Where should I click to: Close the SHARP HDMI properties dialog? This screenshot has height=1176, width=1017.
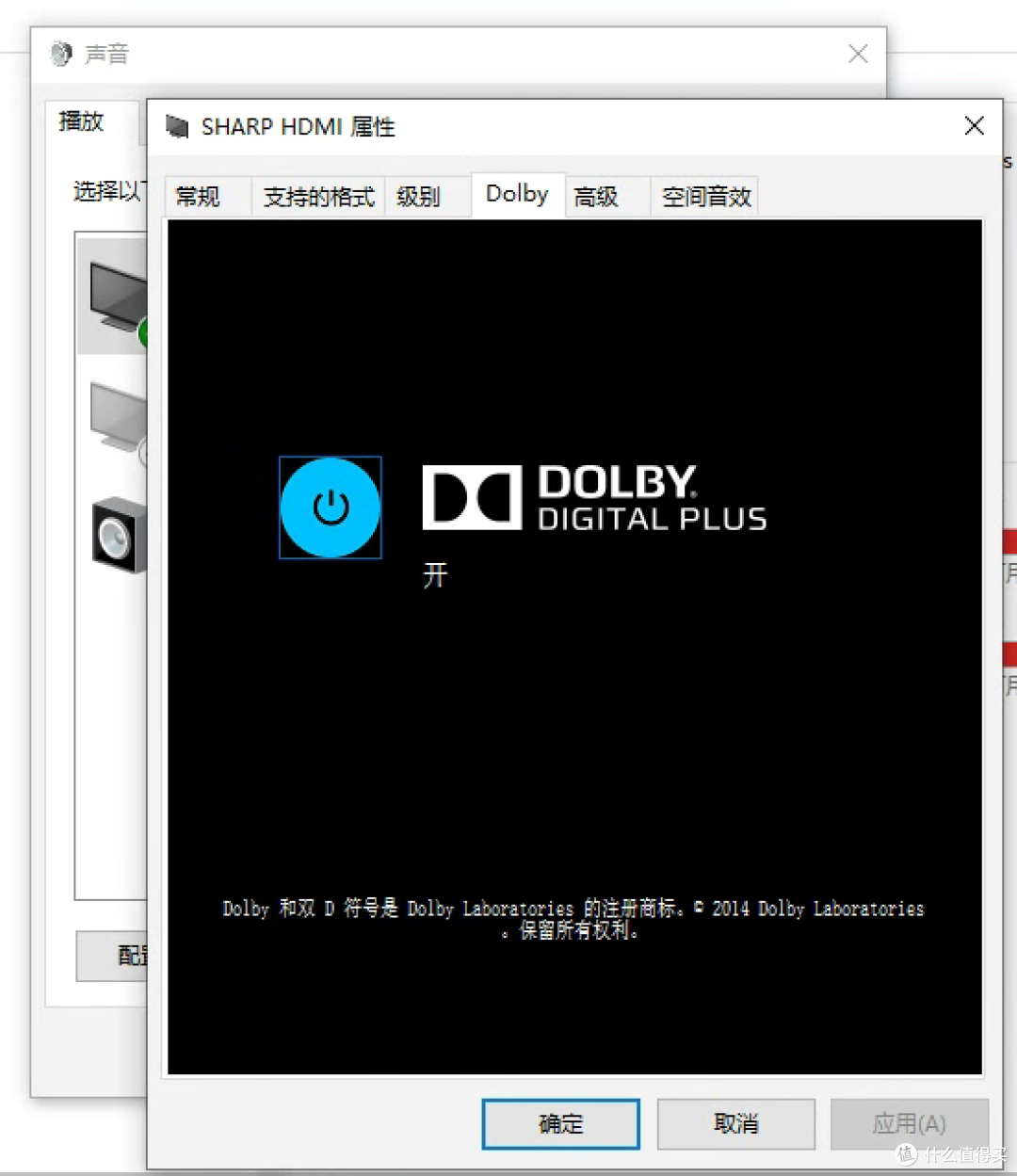[974, 125]
